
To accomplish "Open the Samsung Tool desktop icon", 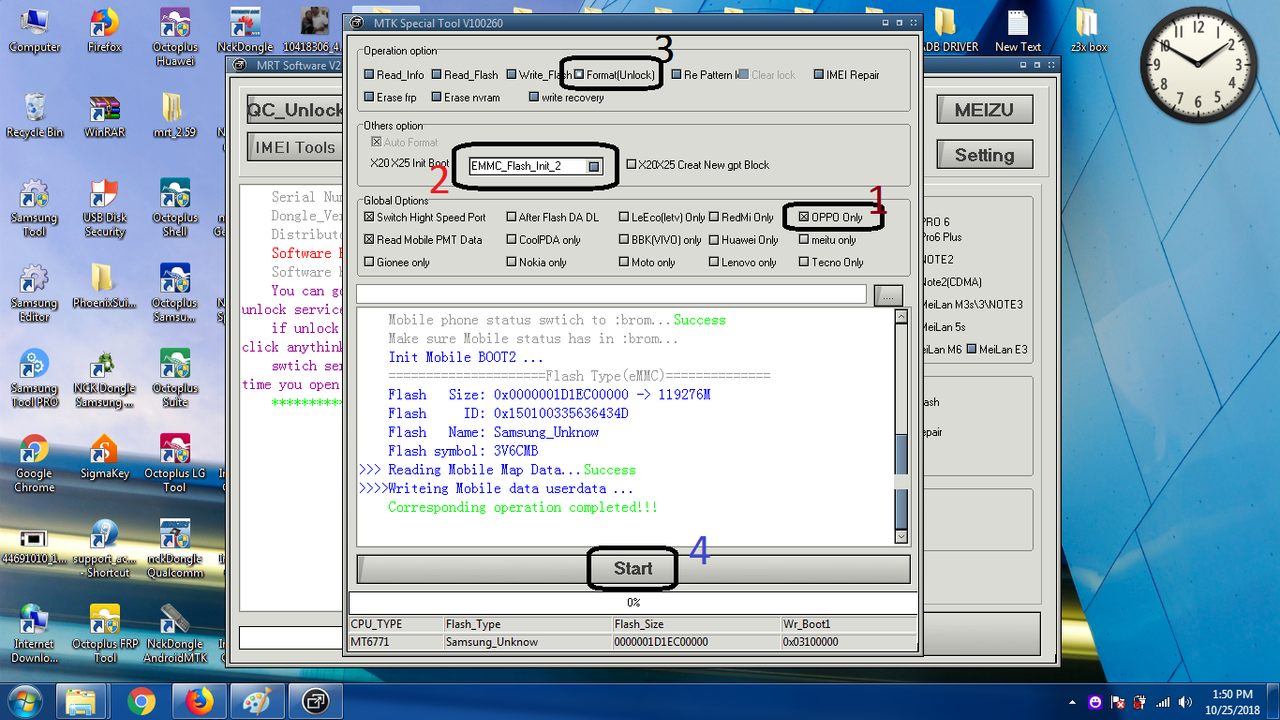I will 34,208.
